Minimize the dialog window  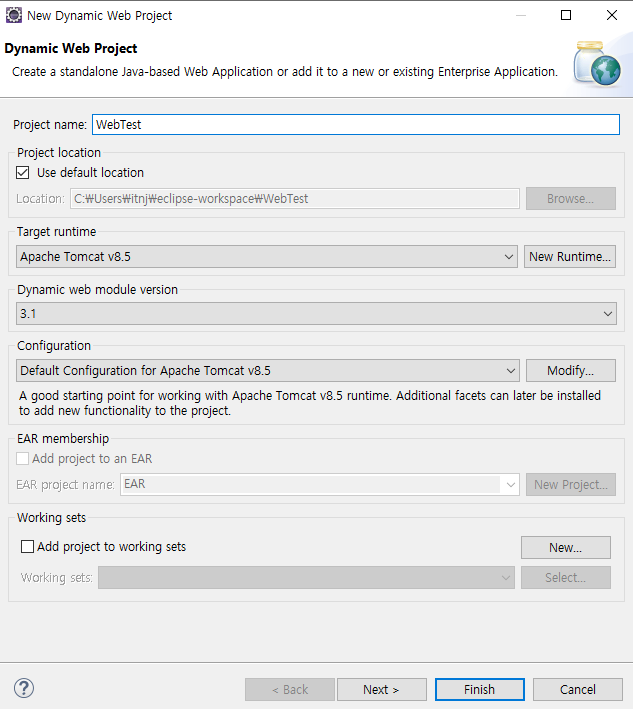[521, 15]
